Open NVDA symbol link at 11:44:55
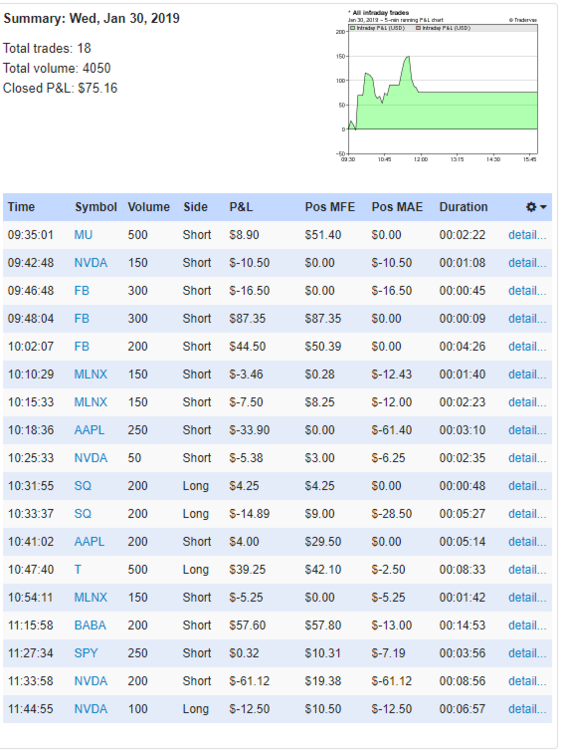This screenshot has height=750, width=563. (90, 709)
